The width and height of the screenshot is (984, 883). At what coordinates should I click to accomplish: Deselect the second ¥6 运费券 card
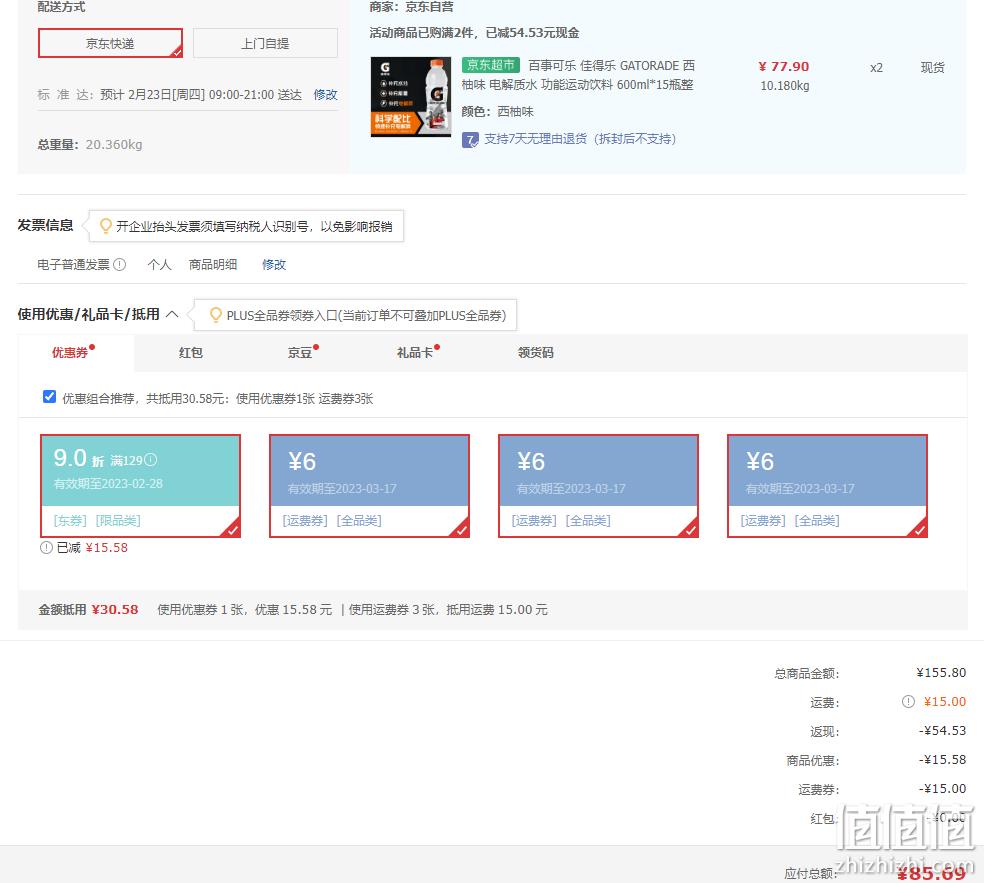click(599, 486)
